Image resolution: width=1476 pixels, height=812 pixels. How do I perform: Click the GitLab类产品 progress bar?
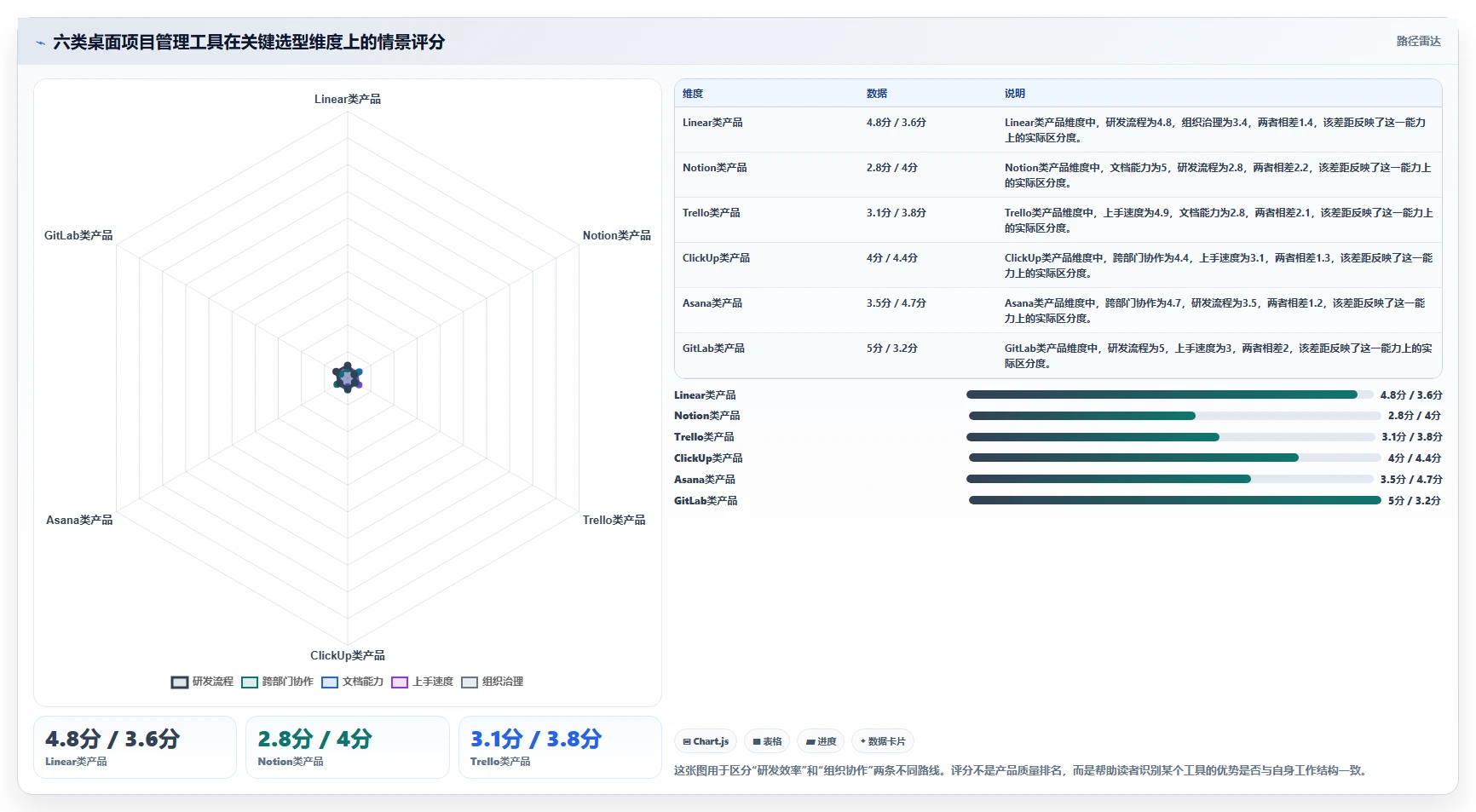point(1174,500)
